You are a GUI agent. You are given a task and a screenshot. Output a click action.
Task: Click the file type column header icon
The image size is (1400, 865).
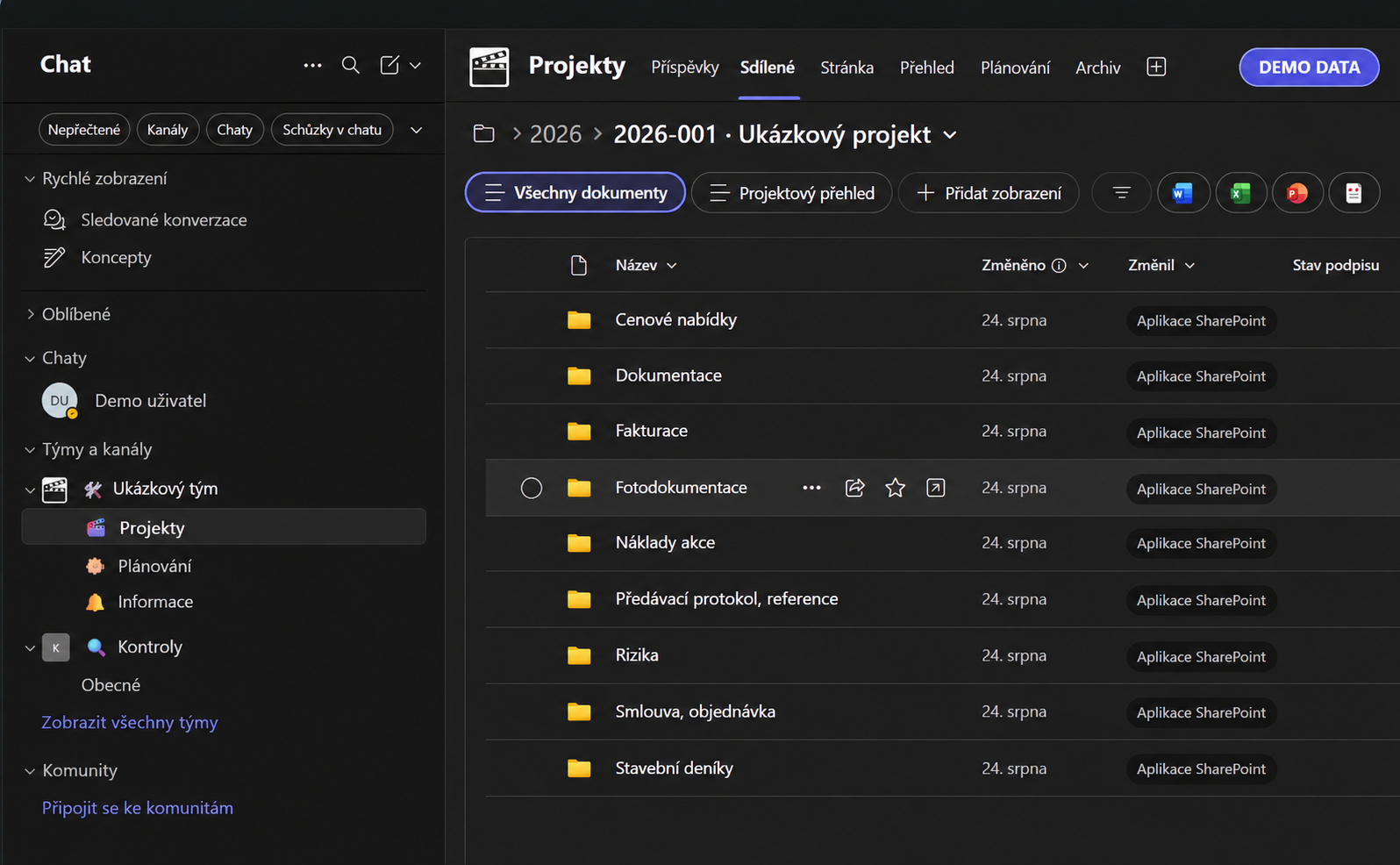tap(579, 265)
